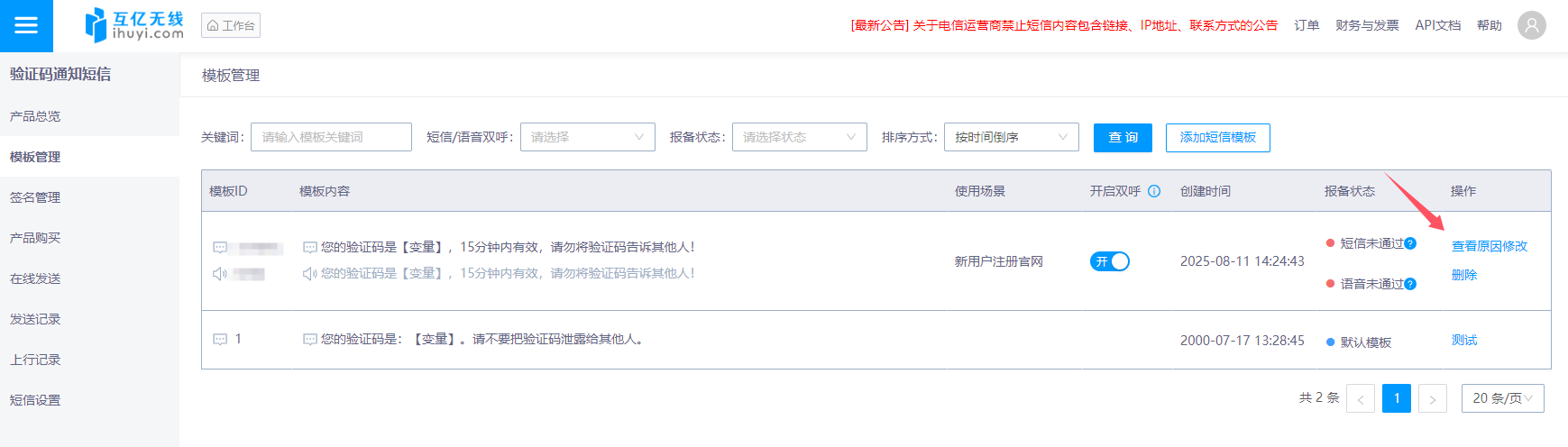
Task: Expand the 报备状态 status dropdown
Action: point(799,137)
